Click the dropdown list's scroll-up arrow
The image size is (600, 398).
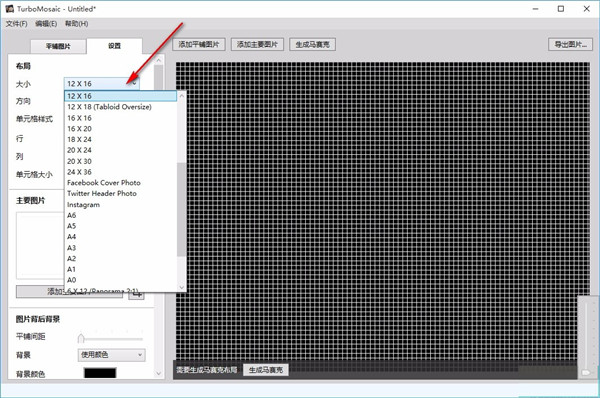coord(182,96)
